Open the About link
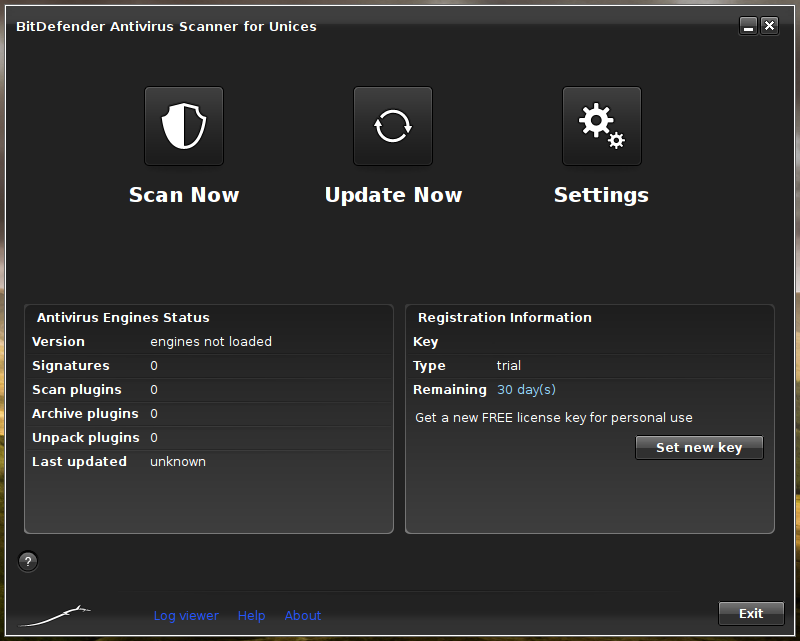 coord(303,615)
